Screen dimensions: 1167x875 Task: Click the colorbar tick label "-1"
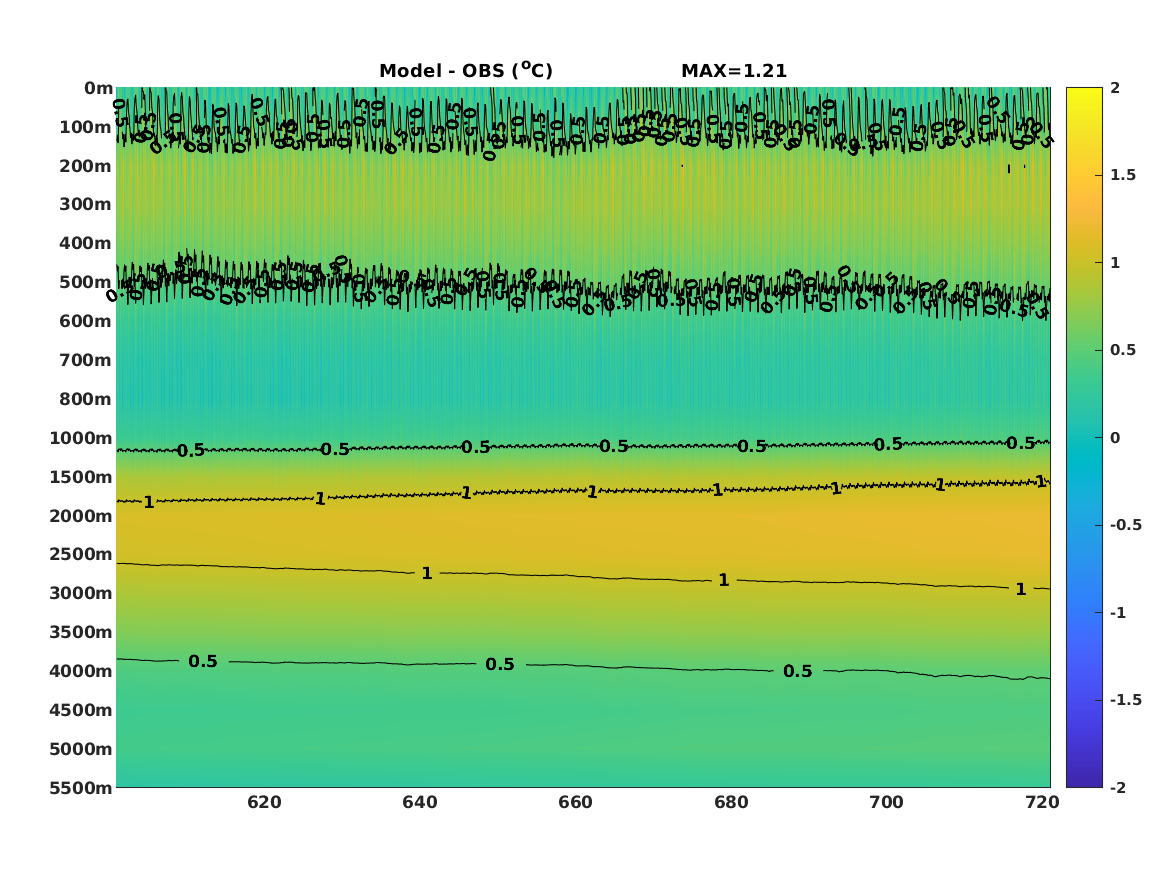[1118, 612]
